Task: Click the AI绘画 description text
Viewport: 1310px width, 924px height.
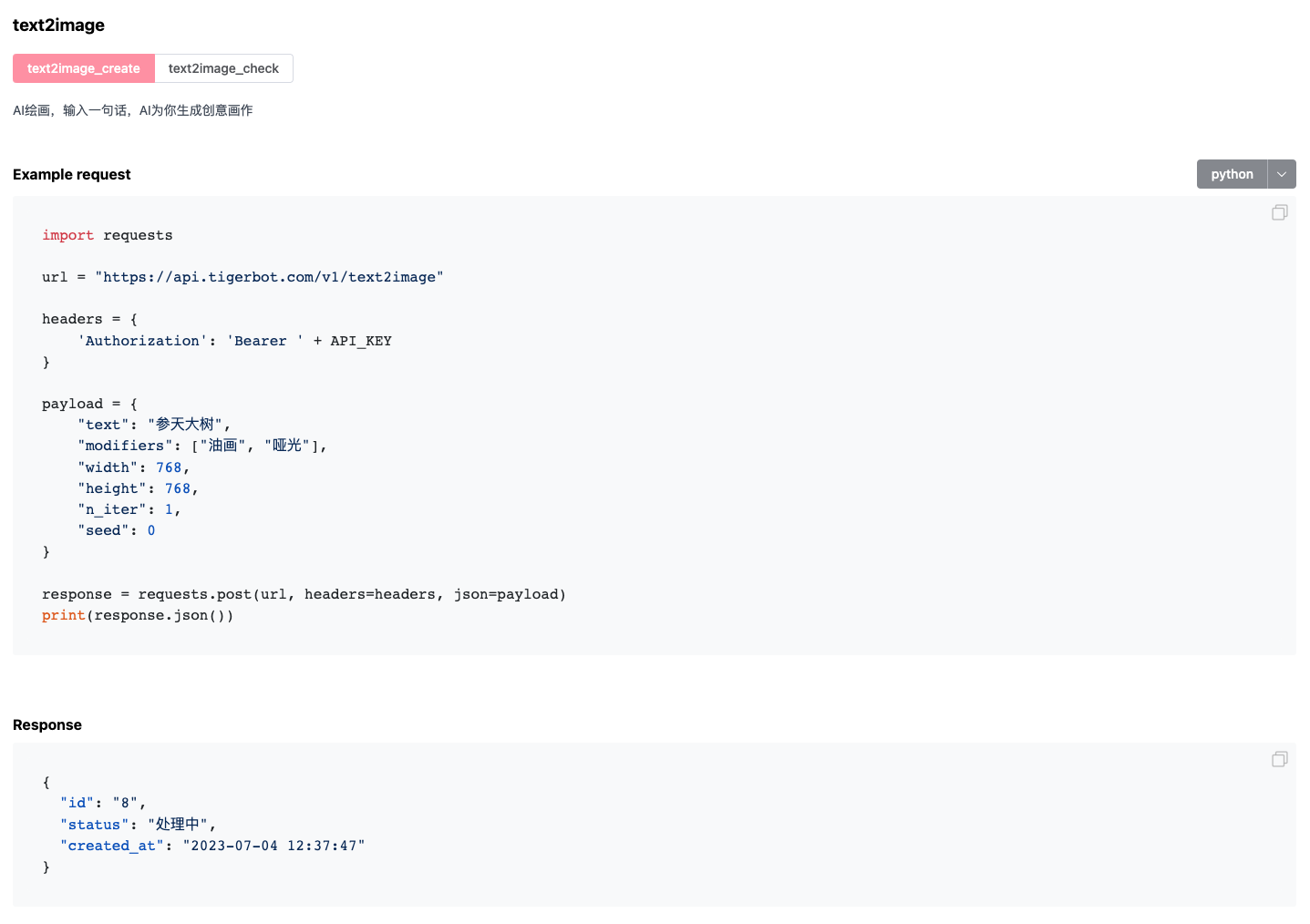Action: pos(132,109)
